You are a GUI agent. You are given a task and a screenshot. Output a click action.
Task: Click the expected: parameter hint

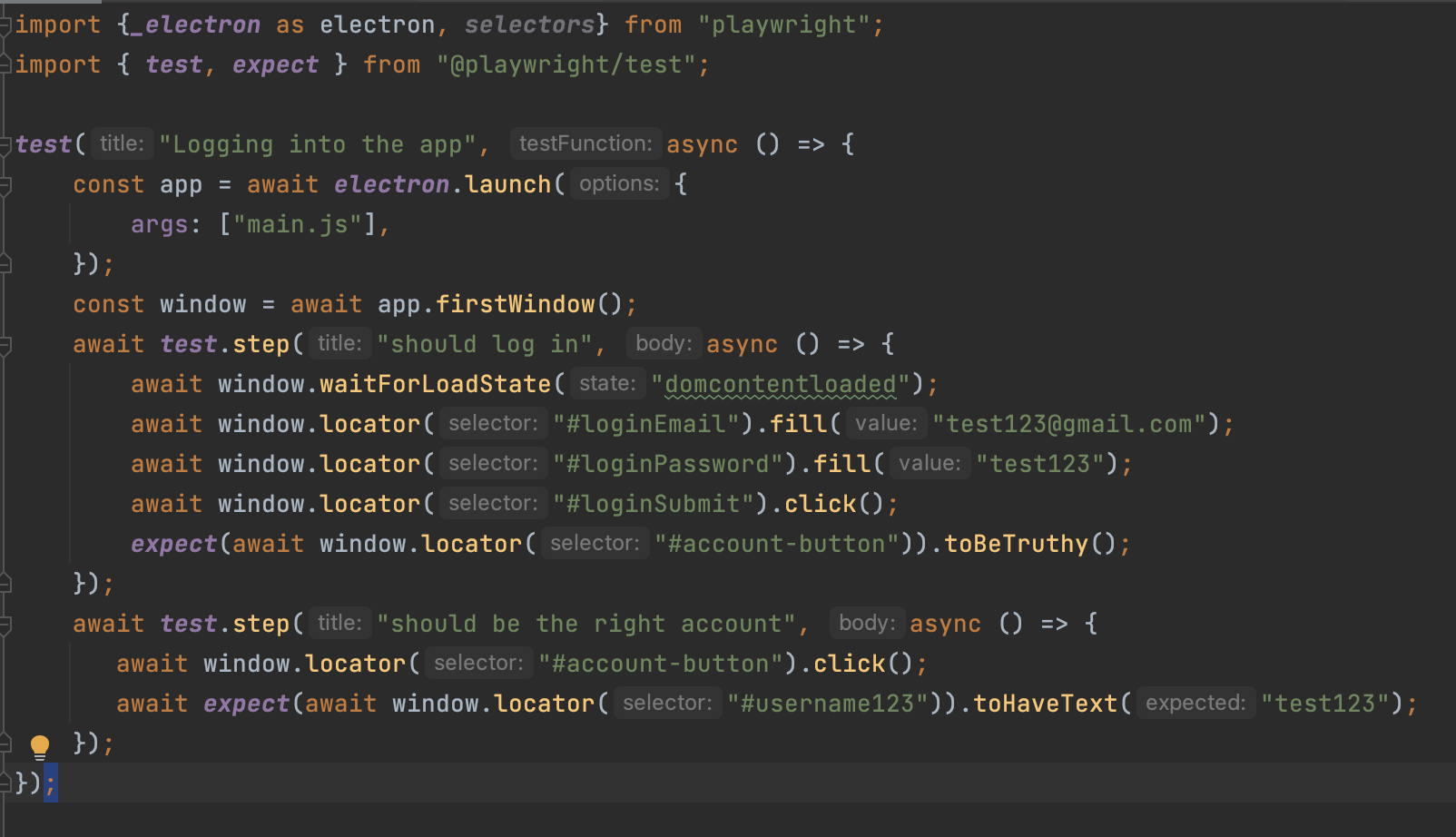(1195, 703)
